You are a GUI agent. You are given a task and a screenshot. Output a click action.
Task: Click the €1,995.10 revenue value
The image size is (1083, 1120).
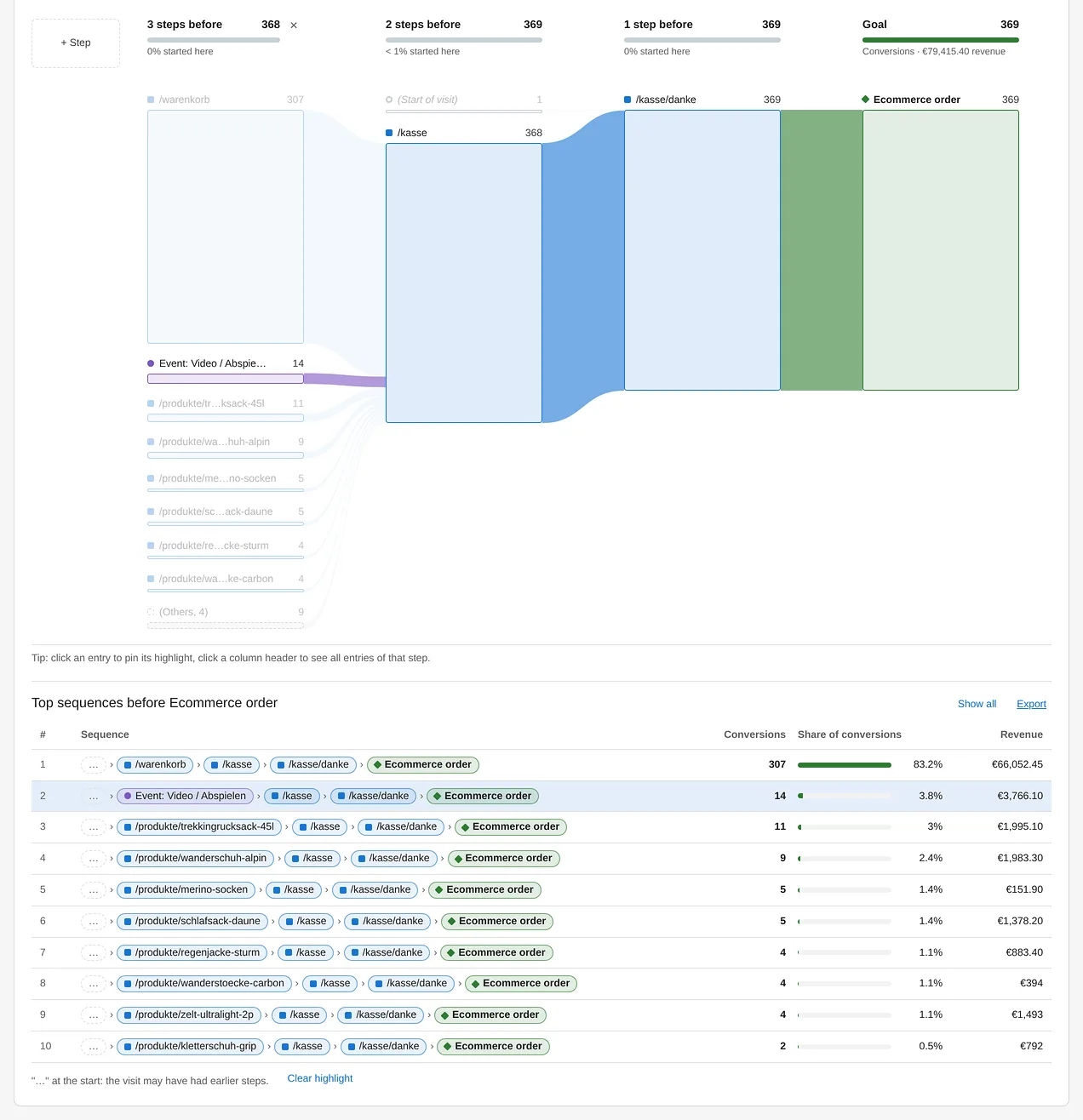coord(1020,827)
